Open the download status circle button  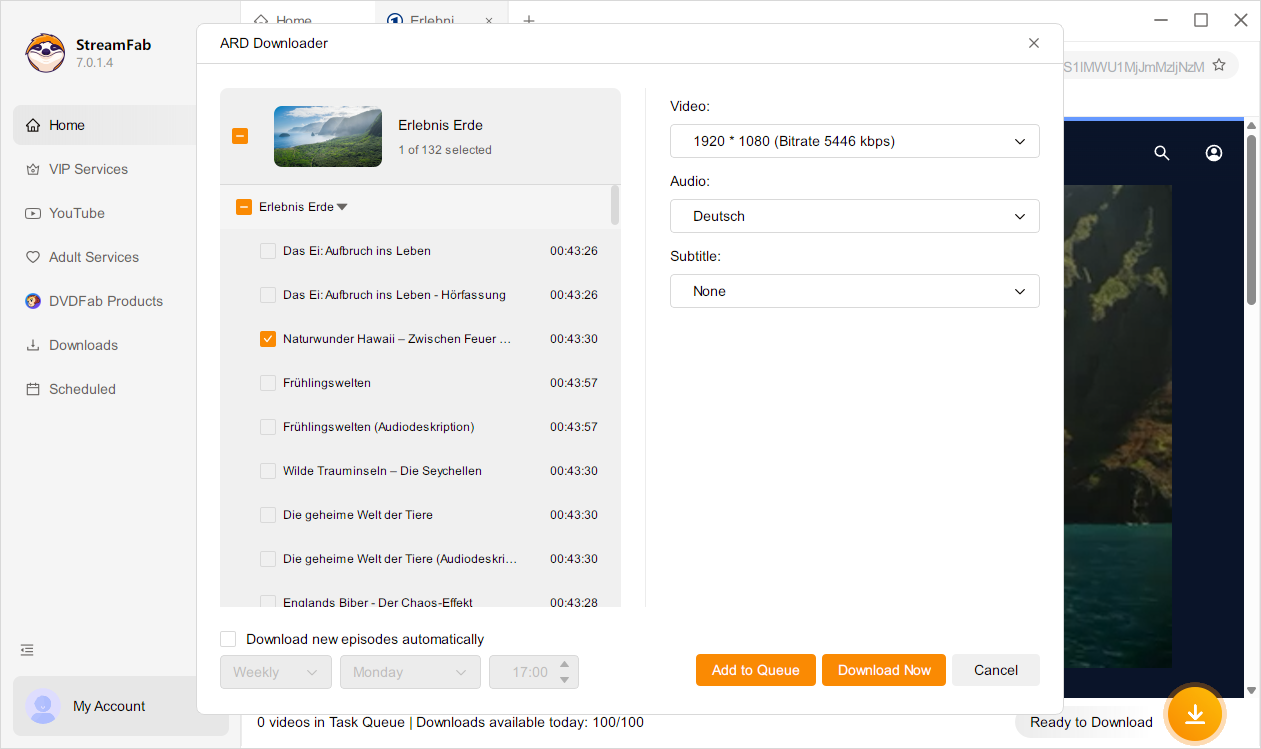[x=1195, y=714]
